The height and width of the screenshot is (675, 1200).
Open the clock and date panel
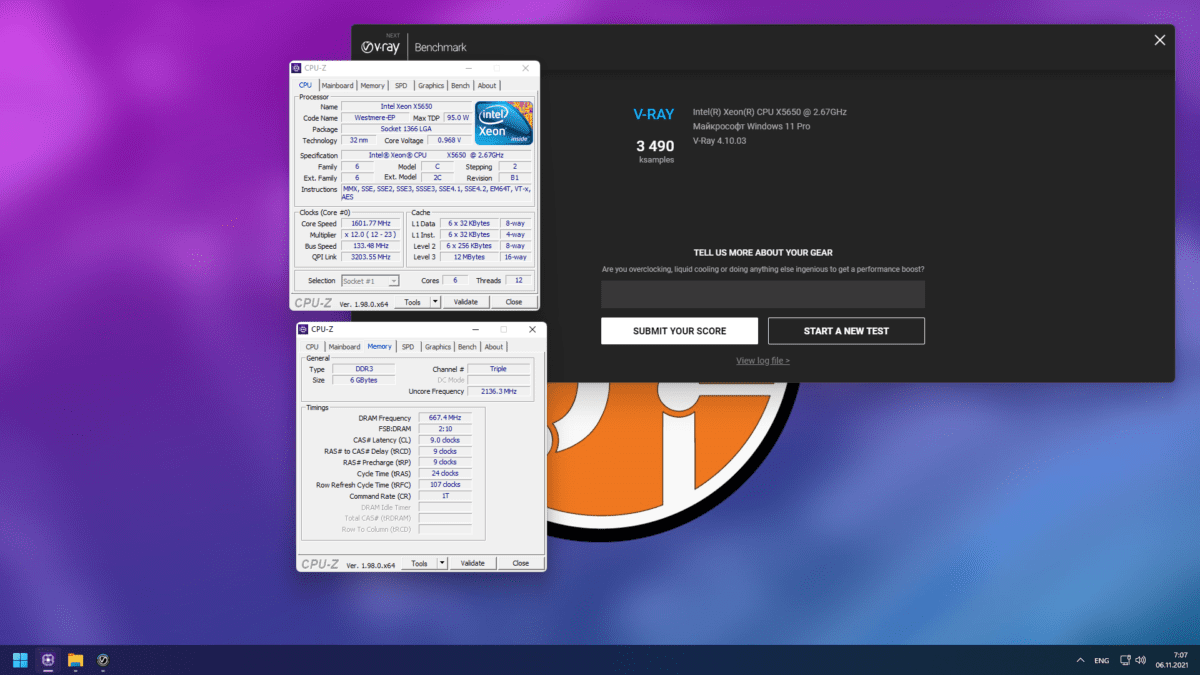pos(1172,660)
